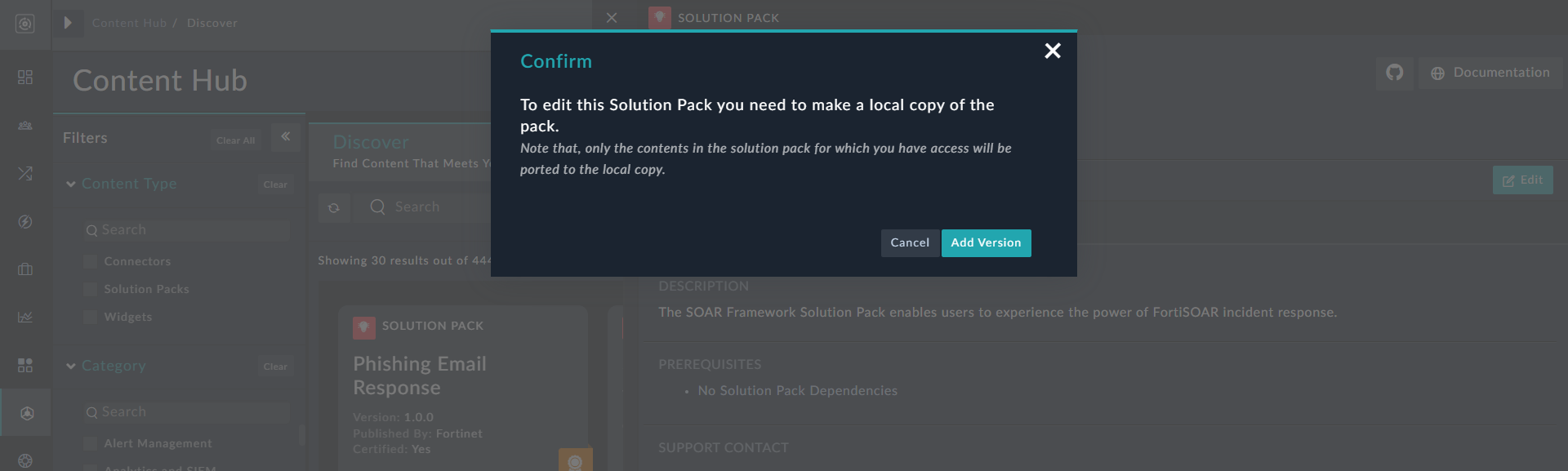The width and height of the screenshot is (1568, 471).
Task: Open the help lifebuoy sidebar icon
Action: coord(25,461)
